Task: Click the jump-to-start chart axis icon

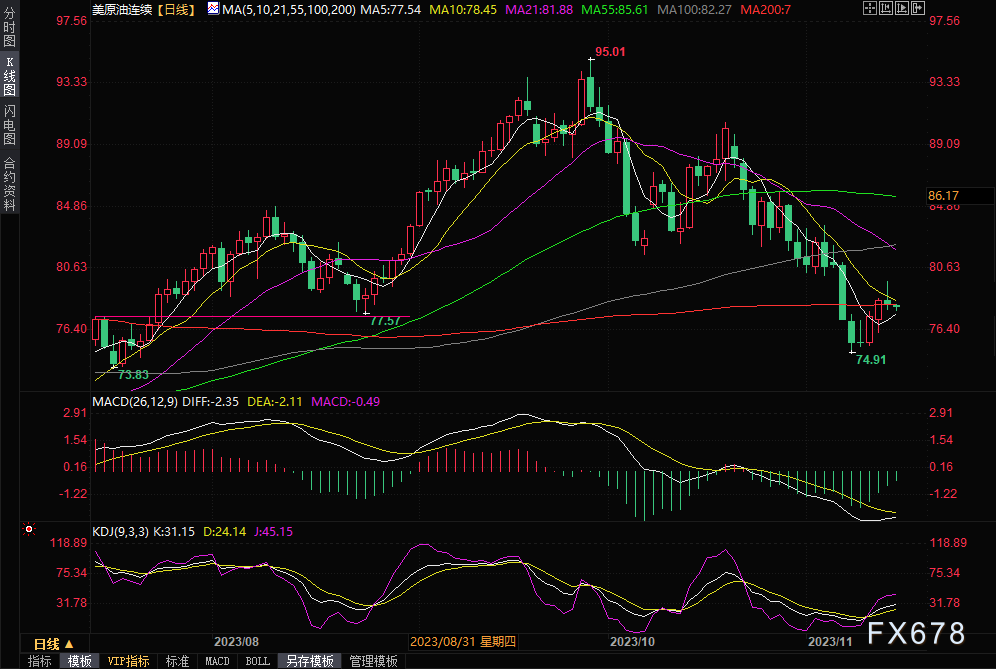Action: click(x=886, y=8)
